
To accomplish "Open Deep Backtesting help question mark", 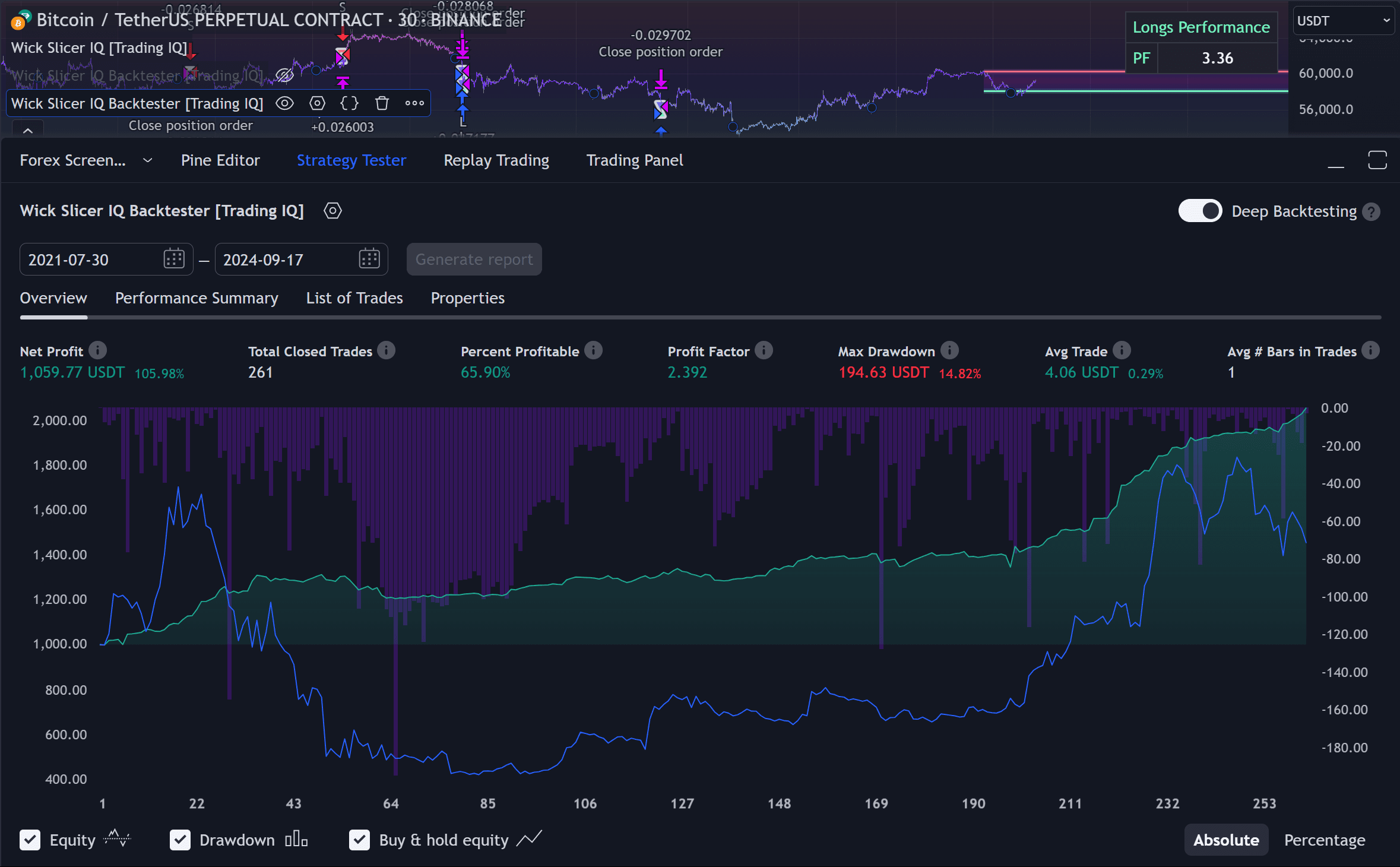I will pos(1371,212).
